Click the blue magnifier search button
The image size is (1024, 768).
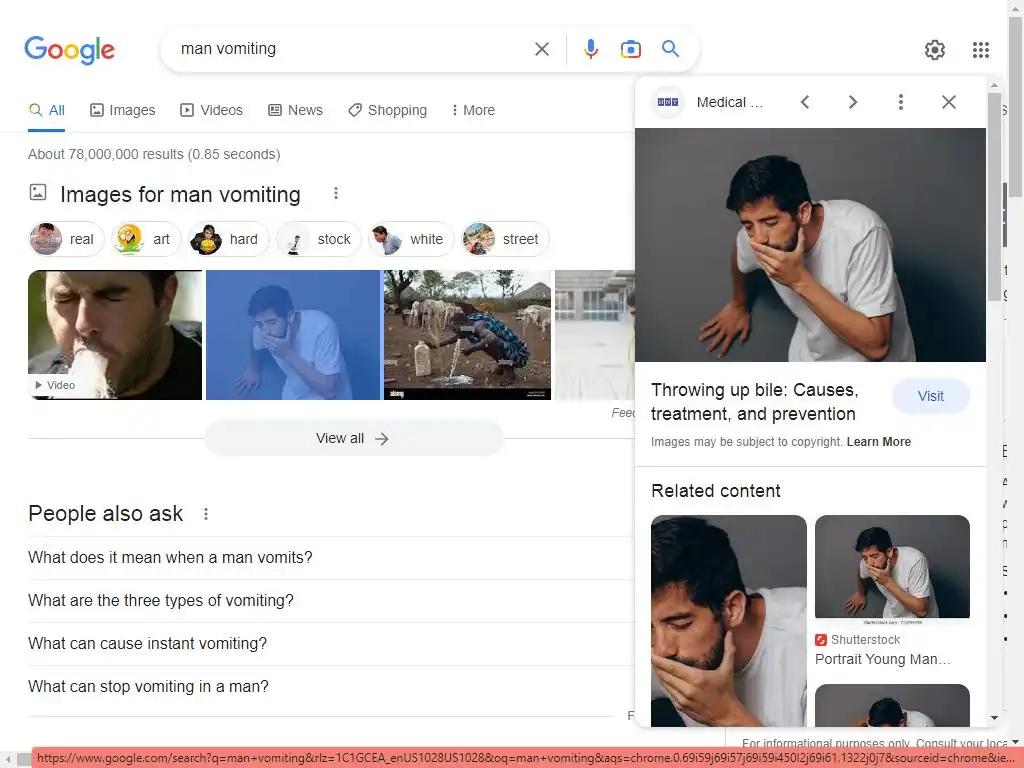tap(670, 48)
